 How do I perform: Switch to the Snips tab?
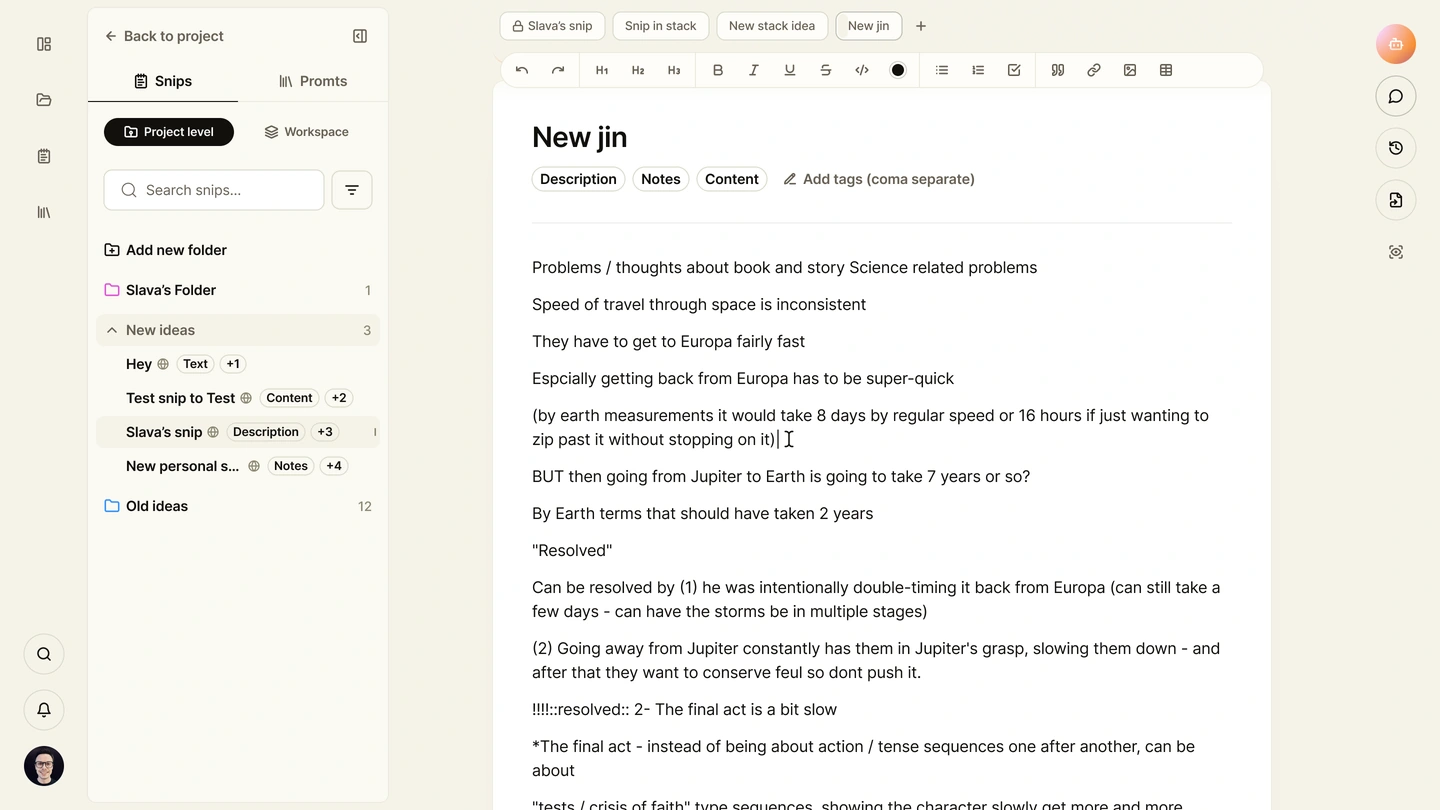[x=163, y=81]
